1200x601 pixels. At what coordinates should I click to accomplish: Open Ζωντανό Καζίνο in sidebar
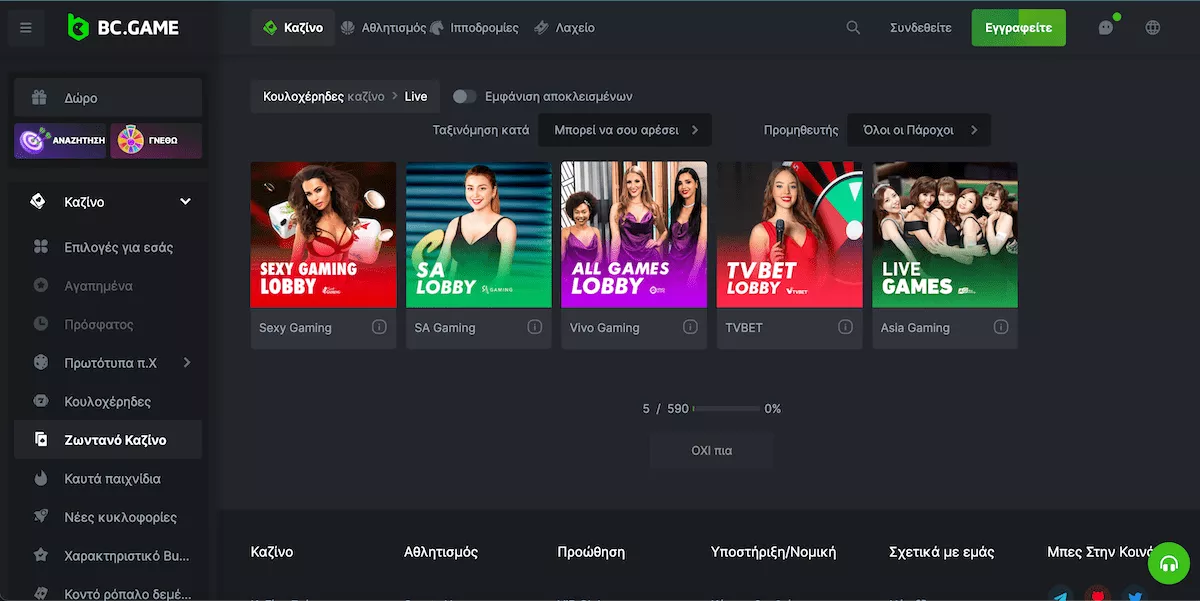[x=108, y=440]
